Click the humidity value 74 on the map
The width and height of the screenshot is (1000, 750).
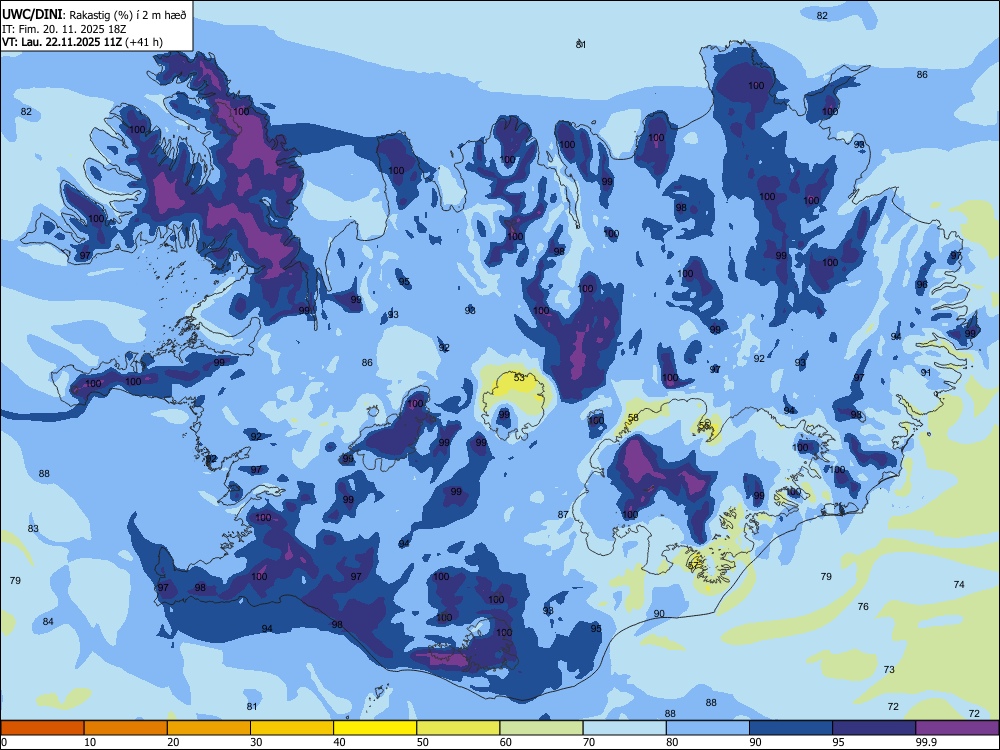959,584
